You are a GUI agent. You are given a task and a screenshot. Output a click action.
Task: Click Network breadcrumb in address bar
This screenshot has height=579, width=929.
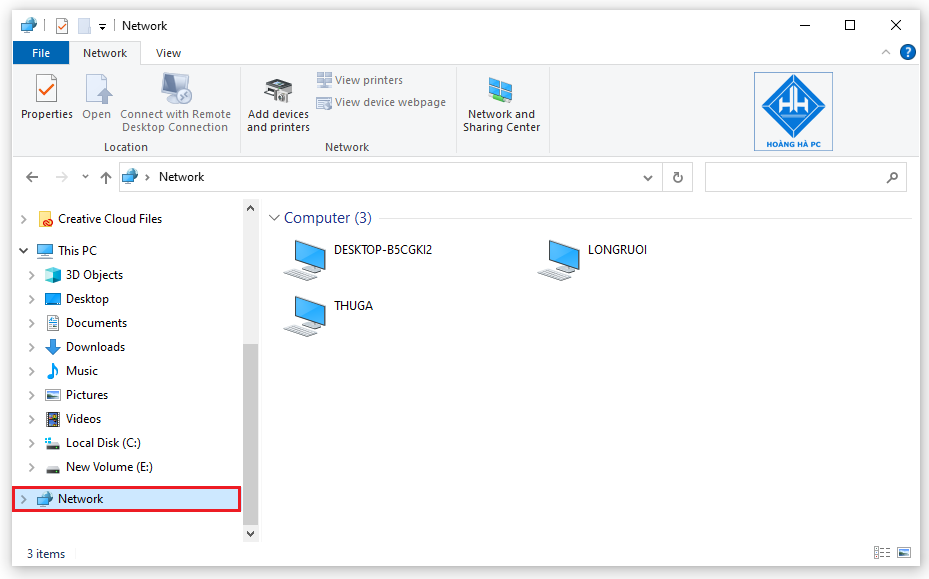[181, 177]
